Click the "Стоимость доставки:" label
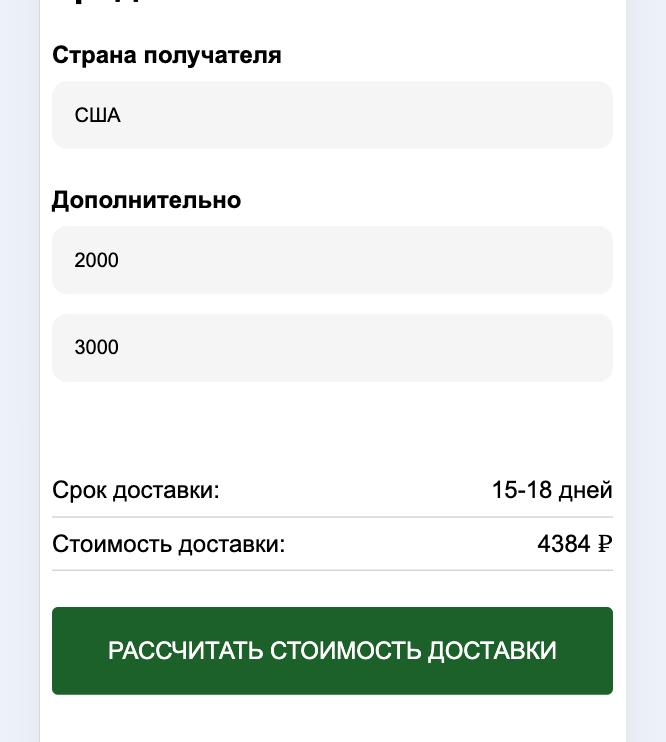Image resolution: width=666 pixels, height=742 pixels. tap(168, 544)
